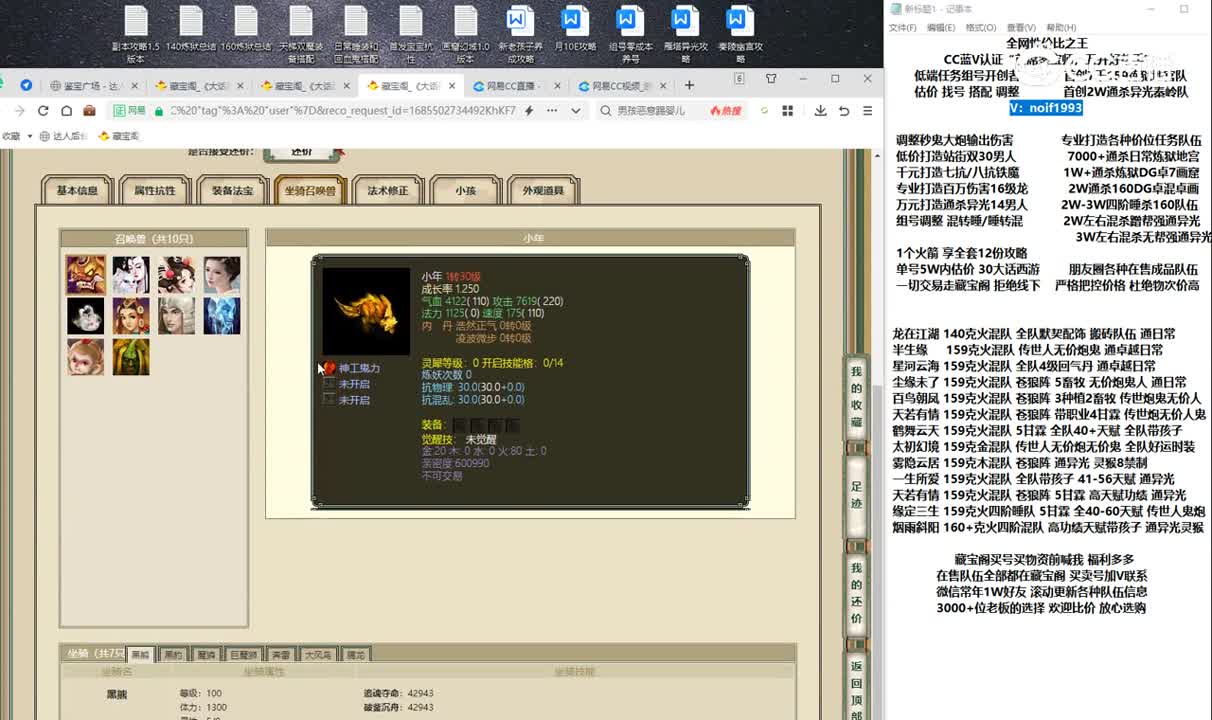
Task: Select the blue ice spirit pet icon
Action: [x=222, y=315]
